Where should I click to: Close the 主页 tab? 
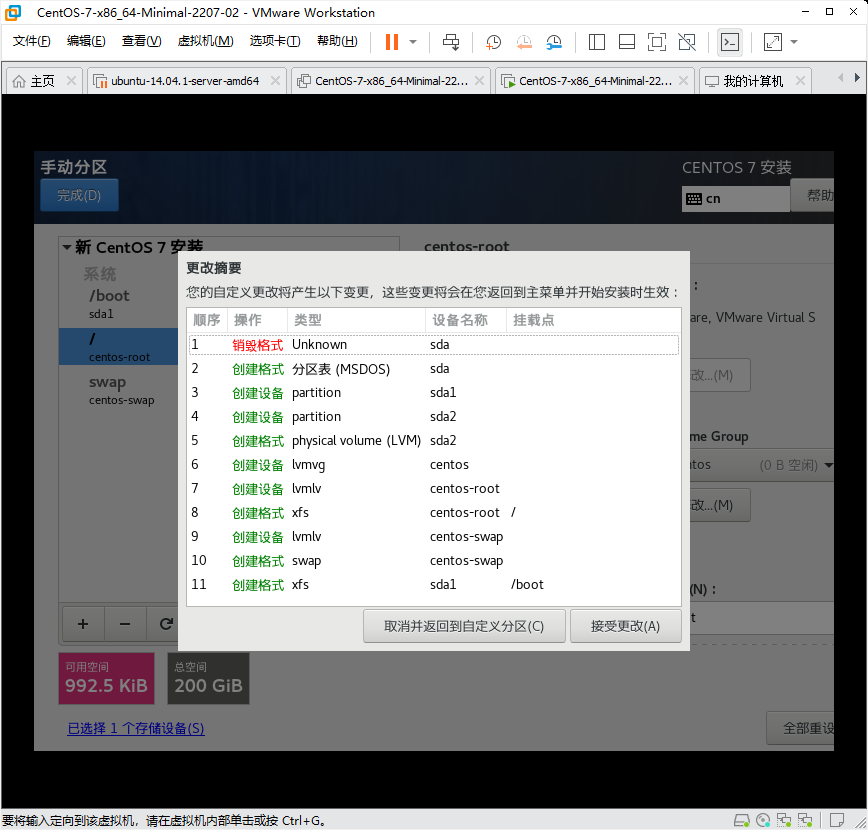71,81
